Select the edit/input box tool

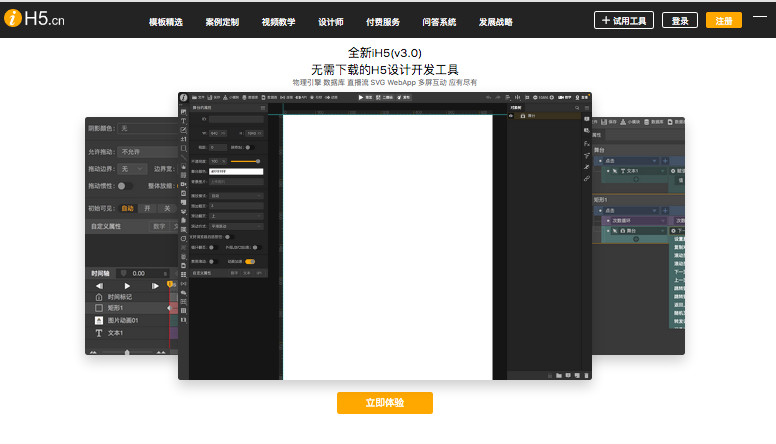[184, 130]
